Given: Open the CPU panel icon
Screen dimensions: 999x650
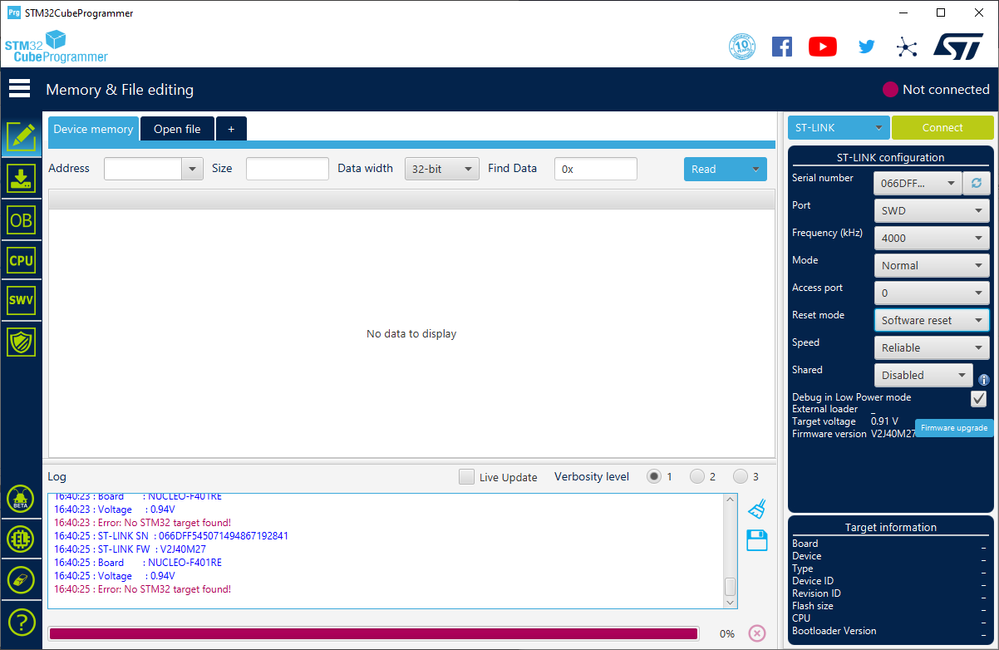Looking at the screenshot, I should click(x=21, y=261).
